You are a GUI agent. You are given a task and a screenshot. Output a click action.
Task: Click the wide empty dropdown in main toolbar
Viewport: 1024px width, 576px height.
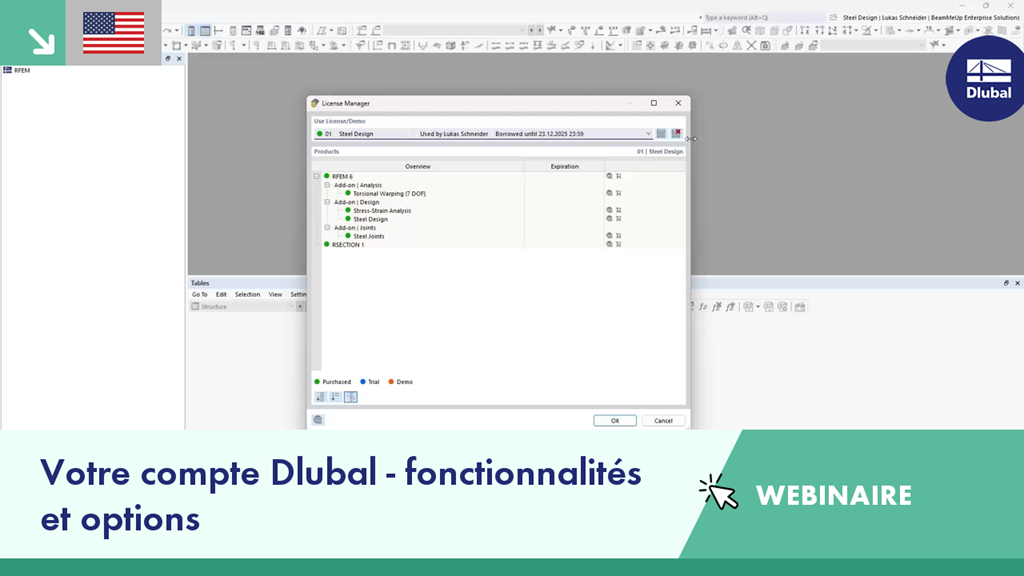point(455,30)
